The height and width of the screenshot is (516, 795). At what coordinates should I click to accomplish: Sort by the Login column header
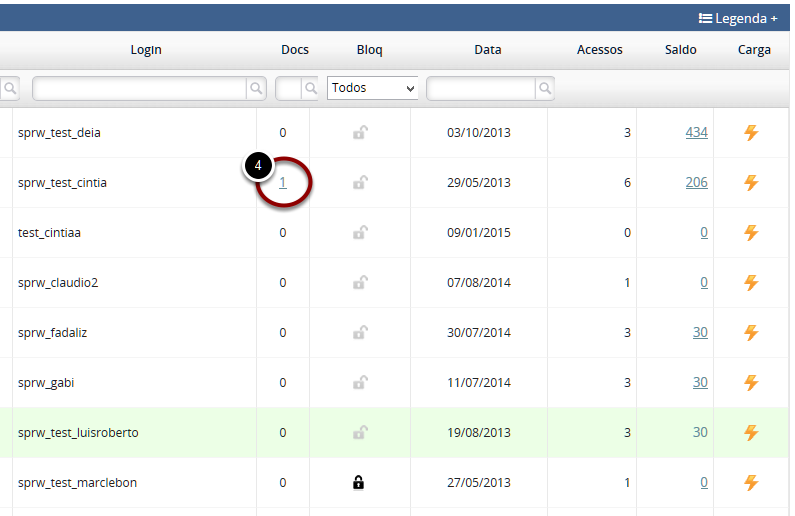click(x=146, y=50)
